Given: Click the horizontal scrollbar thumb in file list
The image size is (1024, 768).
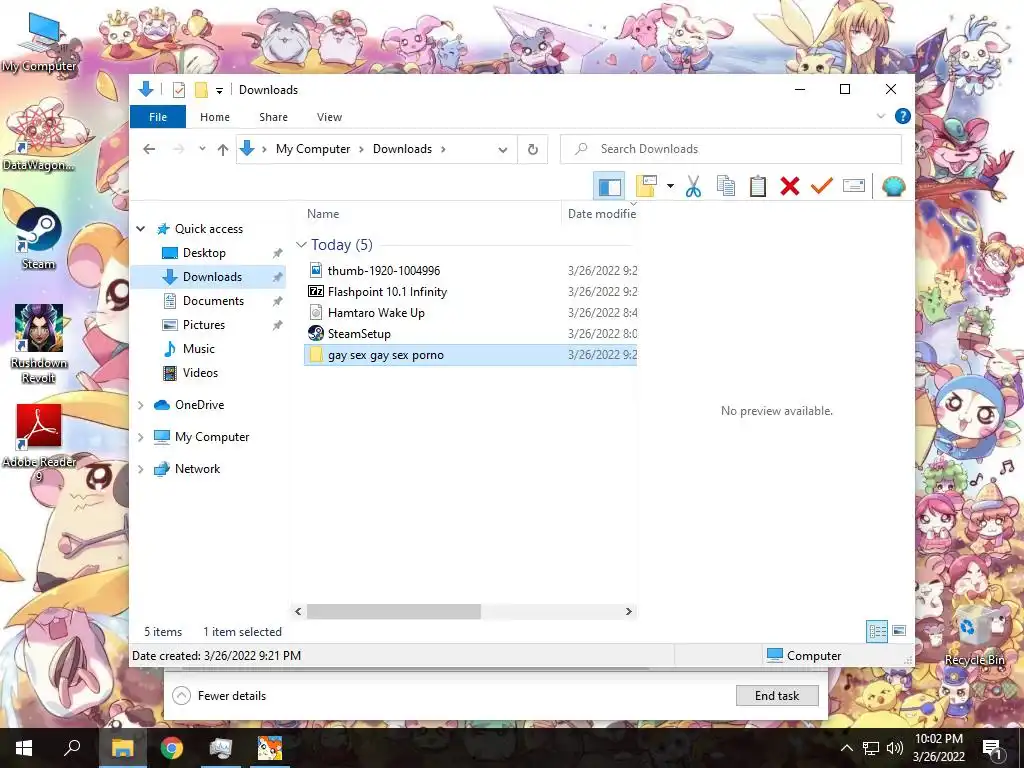Looking at the screenshot, I should (394, 611).
